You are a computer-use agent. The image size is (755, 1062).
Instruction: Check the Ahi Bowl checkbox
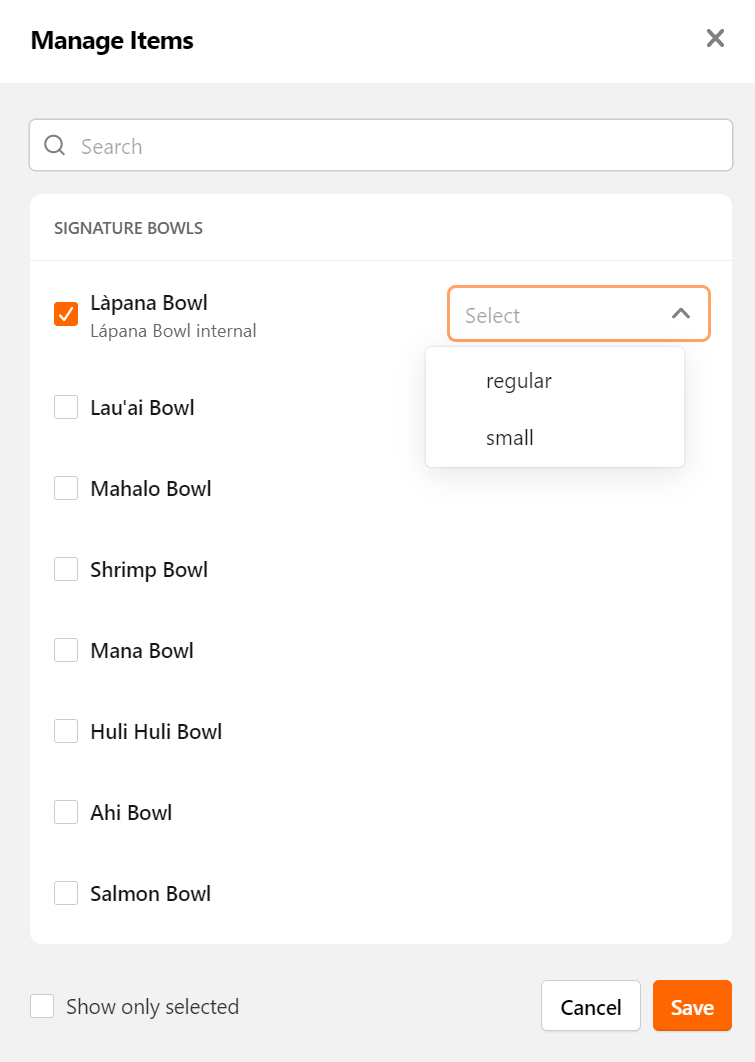[66, 812]
